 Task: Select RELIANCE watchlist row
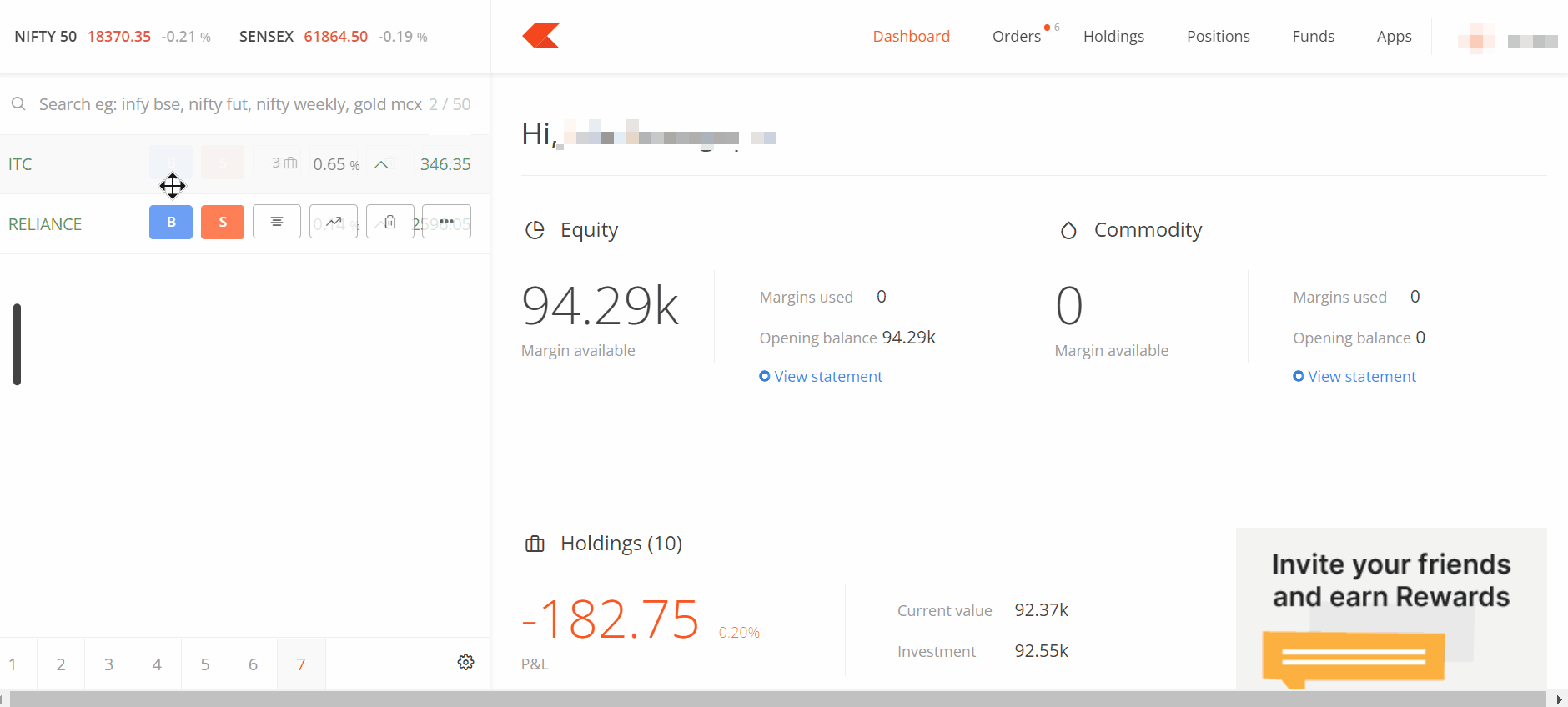click(244, 224)
